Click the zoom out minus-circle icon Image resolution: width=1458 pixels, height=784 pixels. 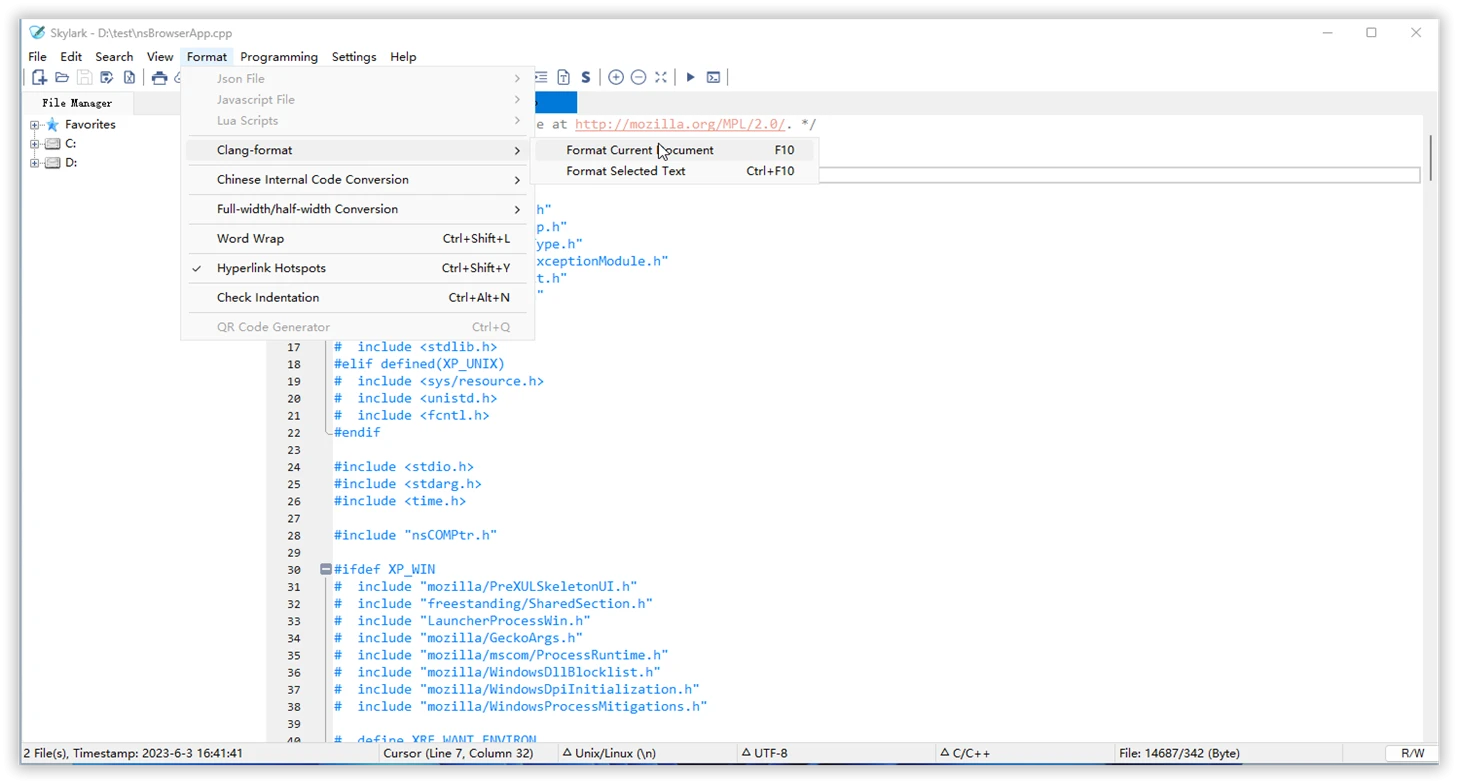click(x=638, y=77)
